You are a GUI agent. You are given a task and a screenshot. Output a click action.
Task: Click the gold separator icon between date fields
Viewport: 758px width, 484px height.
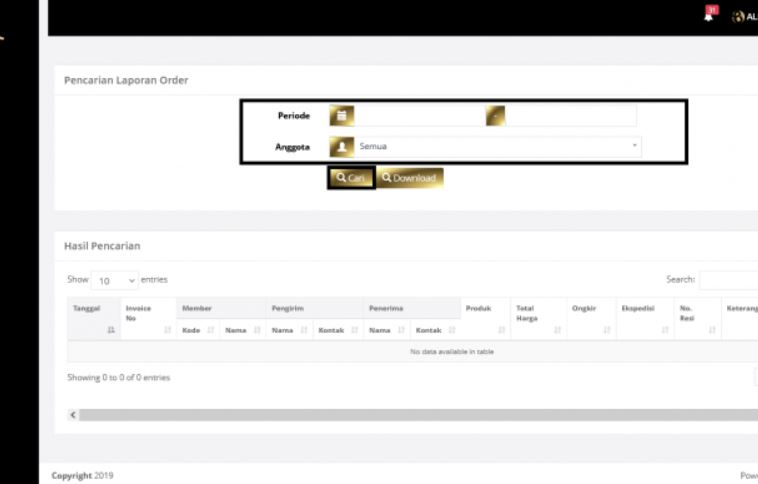[495, 116]
